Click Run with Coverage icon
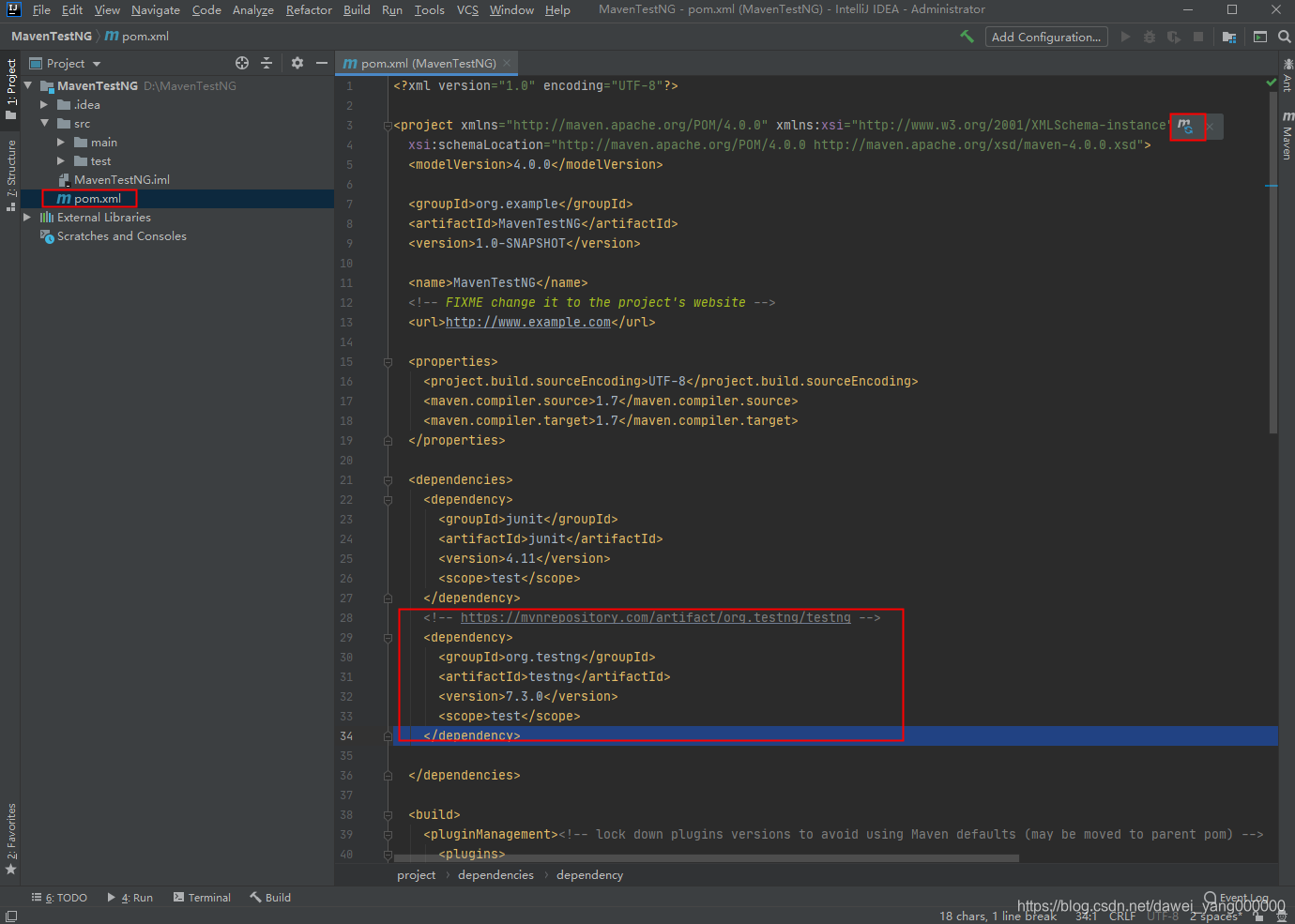This screenshot has height=924, width=1295. point(1174,37)
